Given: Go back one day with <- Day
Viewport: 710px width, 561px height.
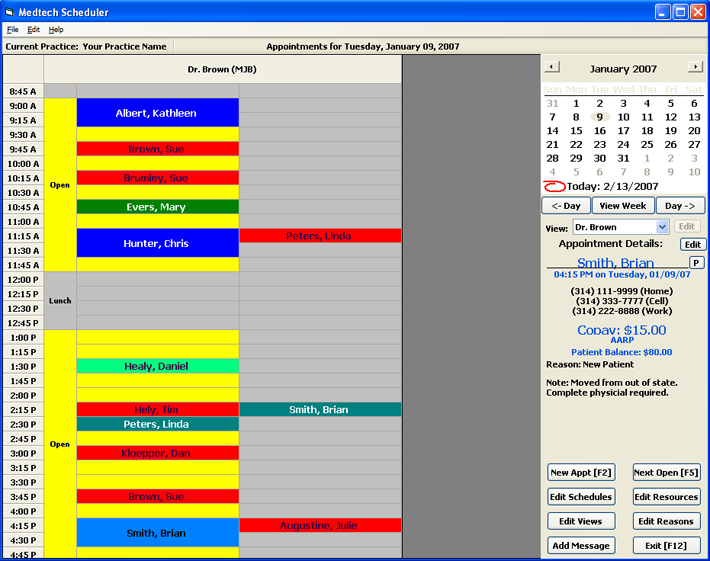Looking at the screenshot, I should point(566,206).
